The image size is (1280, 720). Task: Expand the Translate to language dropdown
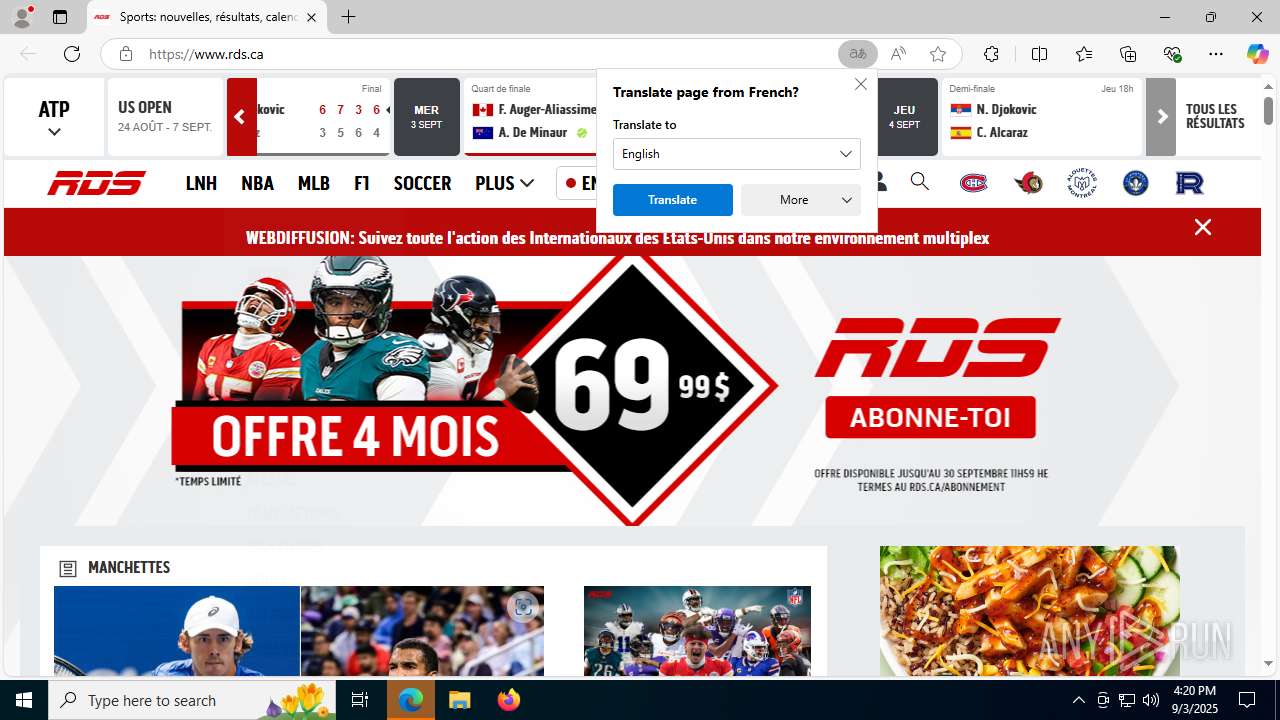tap(737, 154)
